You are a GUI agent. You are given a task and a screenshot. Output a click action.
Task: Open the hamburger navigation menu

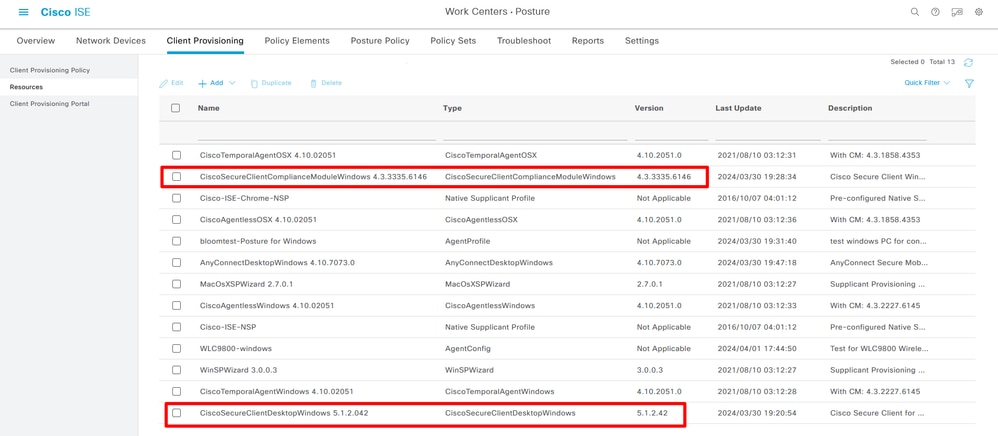[x=24, y=12]
